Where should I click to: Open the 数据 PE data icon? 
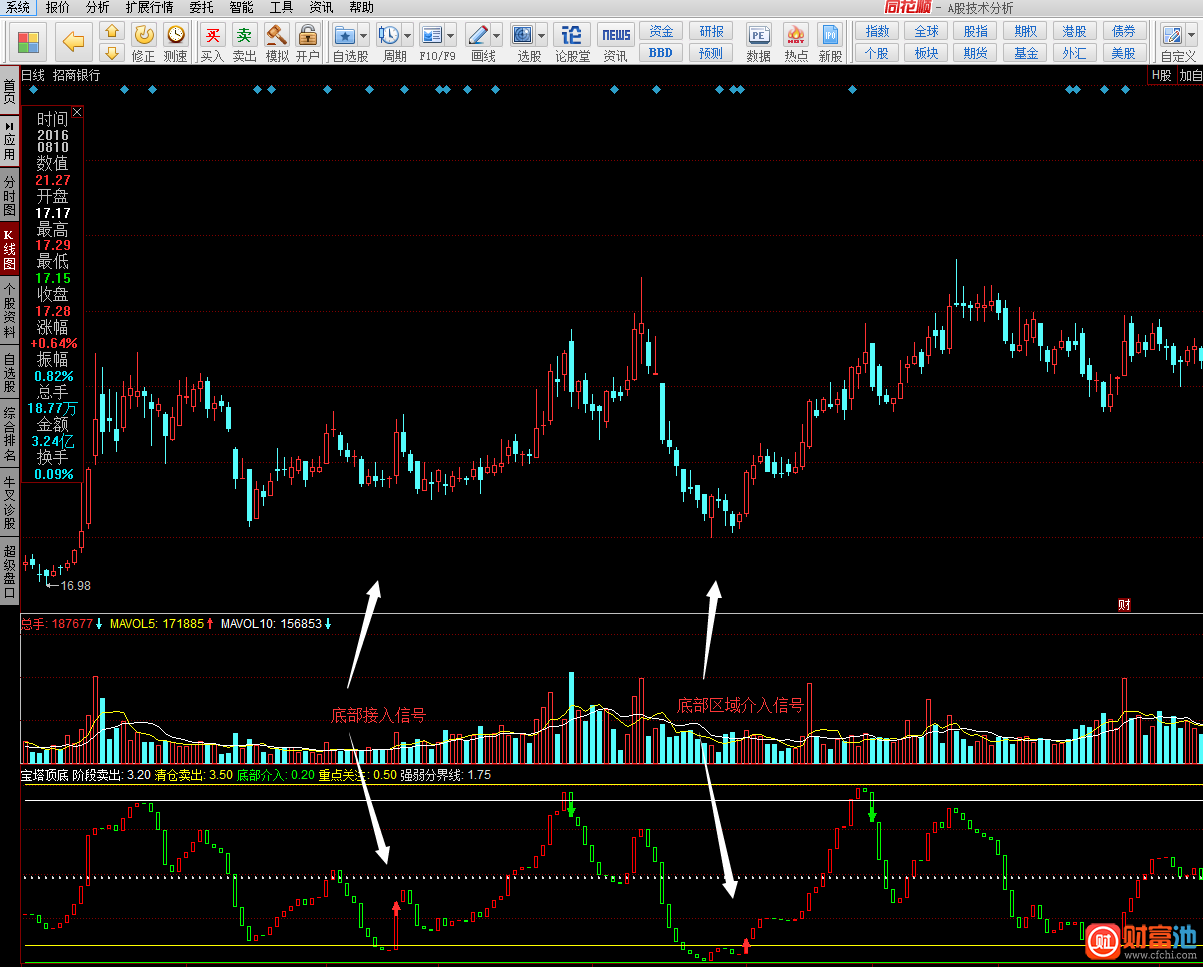(759, 43)
